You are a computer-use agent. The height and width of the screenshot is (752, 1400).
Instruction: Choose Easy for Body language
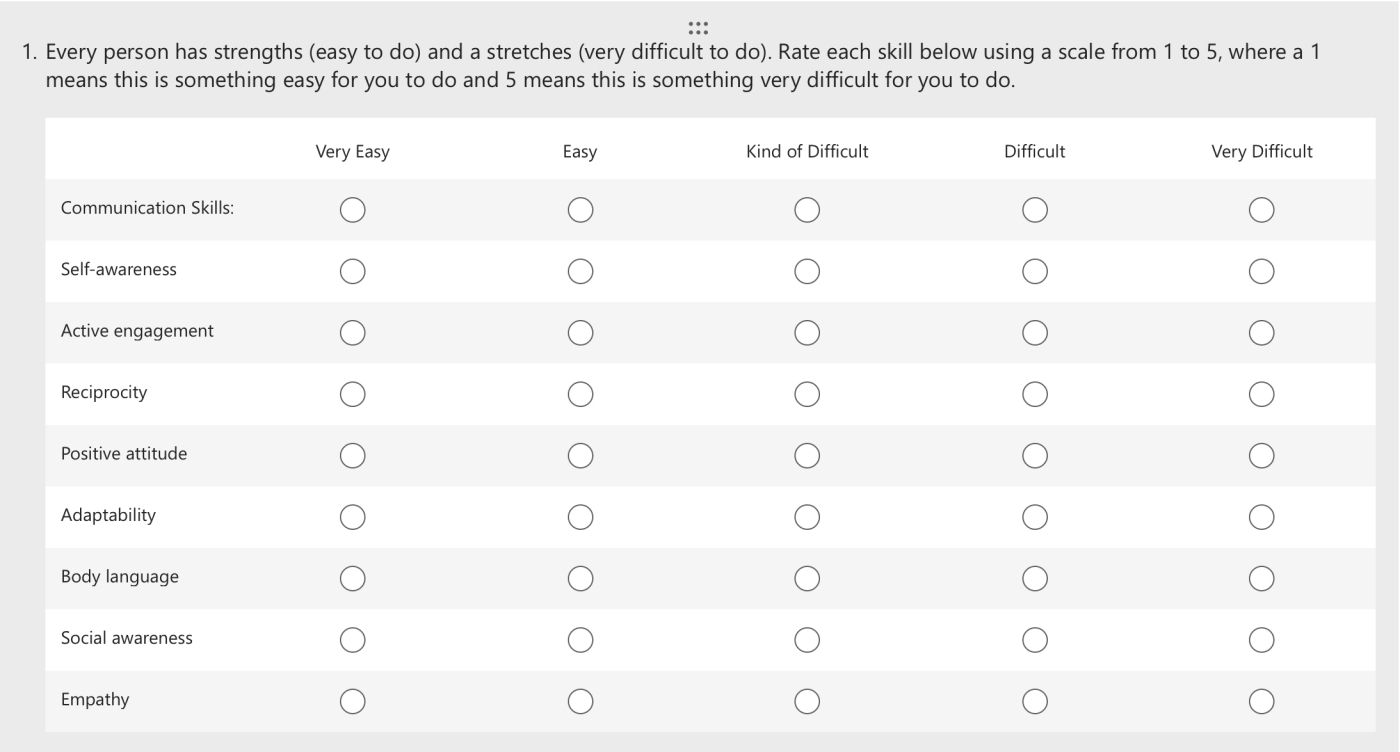click(580, 577)
